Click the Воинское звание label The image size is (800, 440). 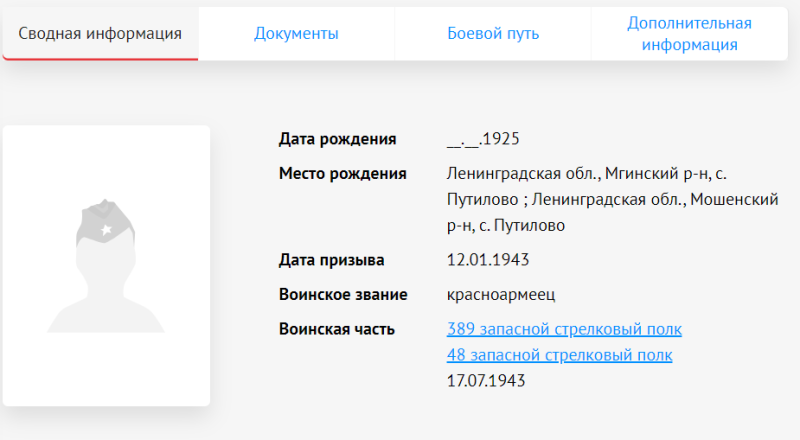point(343,294)
